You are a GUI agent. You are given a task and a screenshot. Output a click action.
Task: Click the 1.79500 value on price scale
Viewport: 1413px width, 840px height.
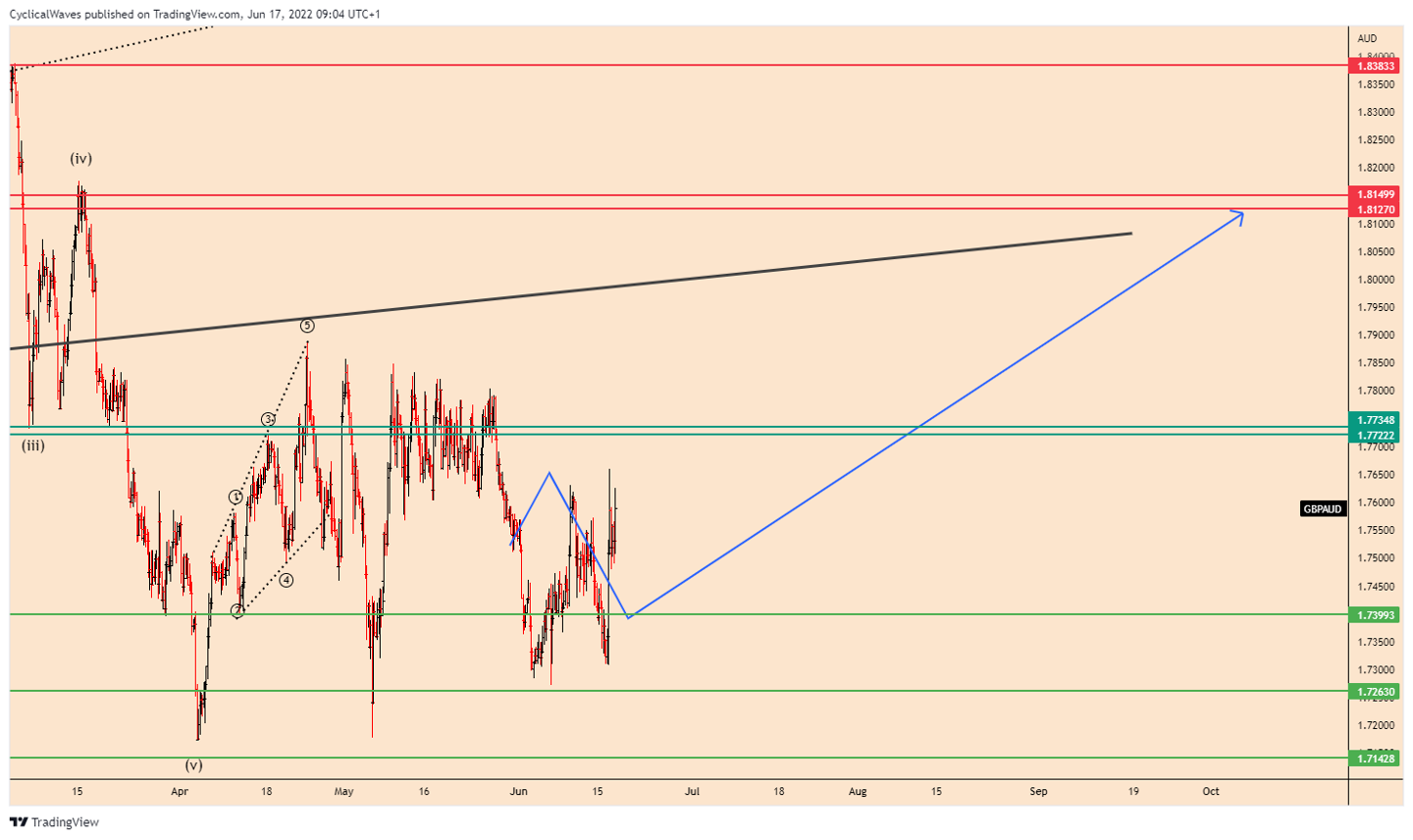(x=1376, y=307)
